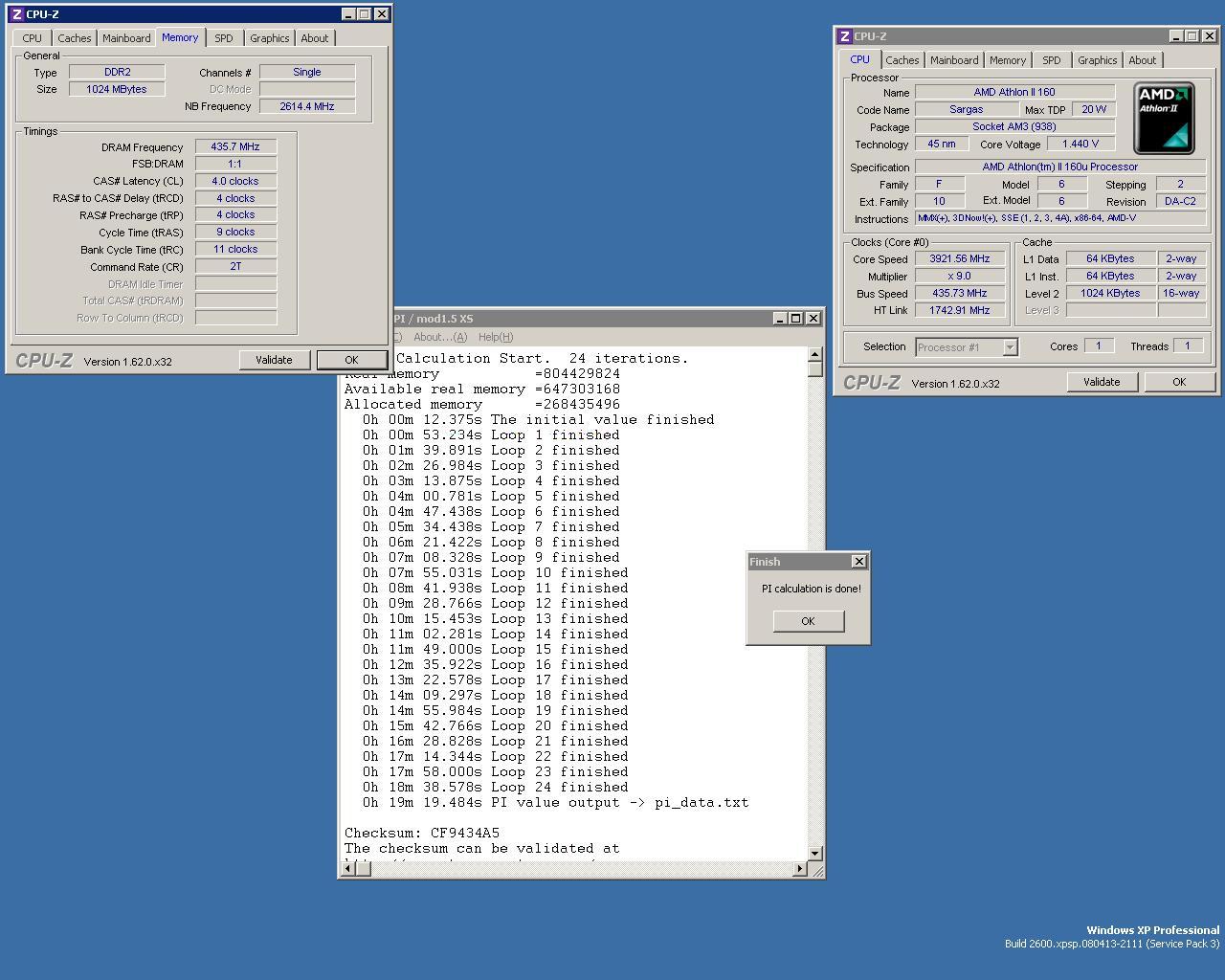Viewport: 1225px width, 980px height.
Task: Click OK in the CPU tab window
Action: coord(1179,382)
